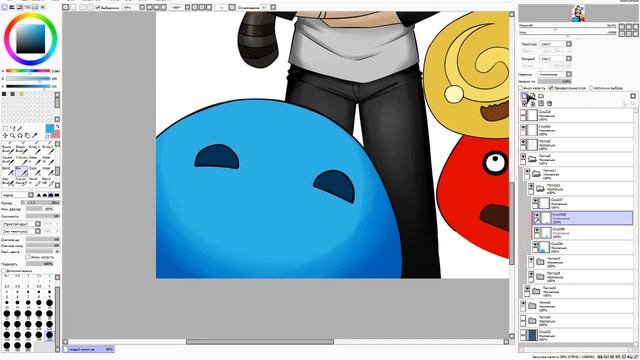Toggle the Clipping Group checkbox
Screen dimensions: 640x360
pos(551,88)
